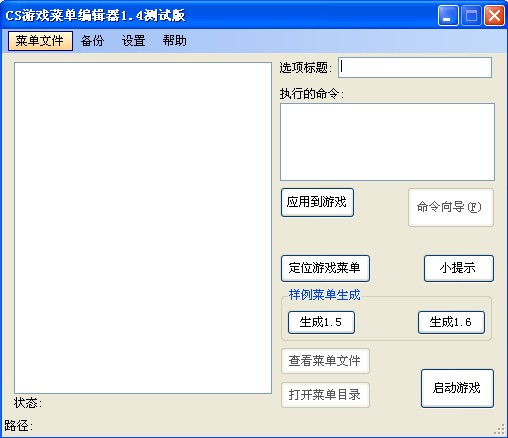The image size is (508, 438).
Task: Generate sample menu with 生成1.5
Action: point(321,322)
